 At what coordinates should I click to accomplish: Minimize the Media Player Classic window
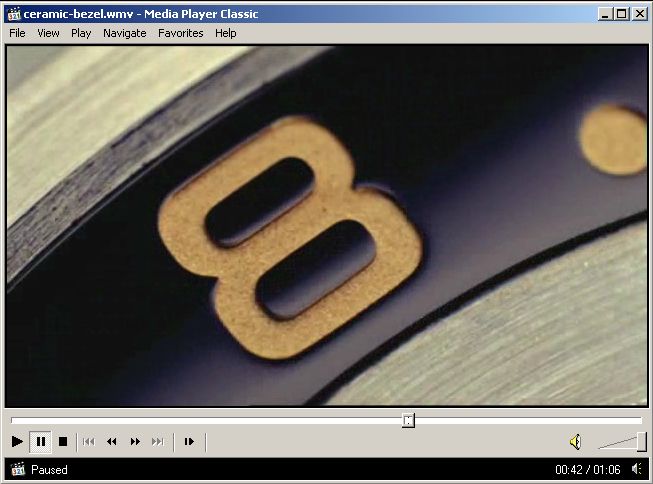(x=605, y=14)
